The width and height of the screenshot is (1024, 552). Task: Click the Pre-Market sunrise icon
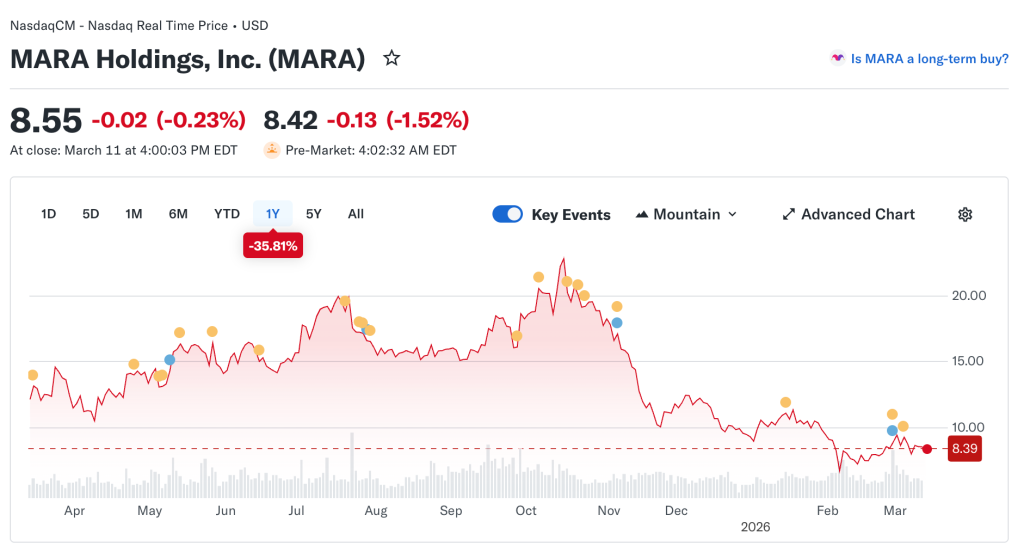pyautogui.click(x=272, y=150)
